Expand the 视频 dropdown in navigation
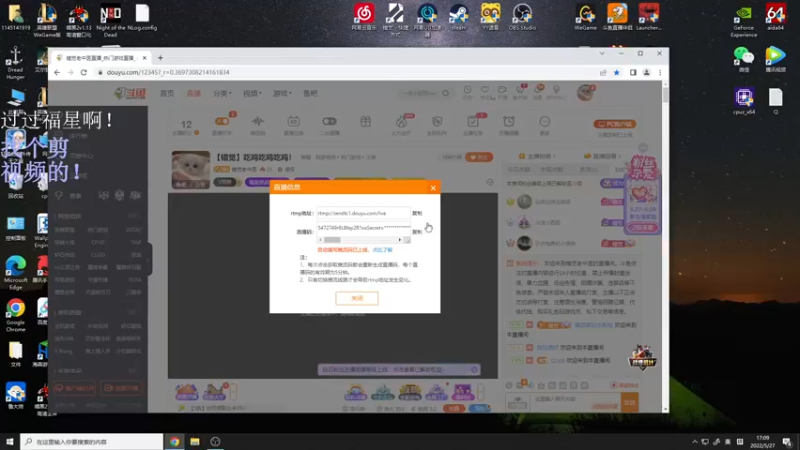Image resolution: width=800 pixels, height=450 pixels. coord(252,93)
